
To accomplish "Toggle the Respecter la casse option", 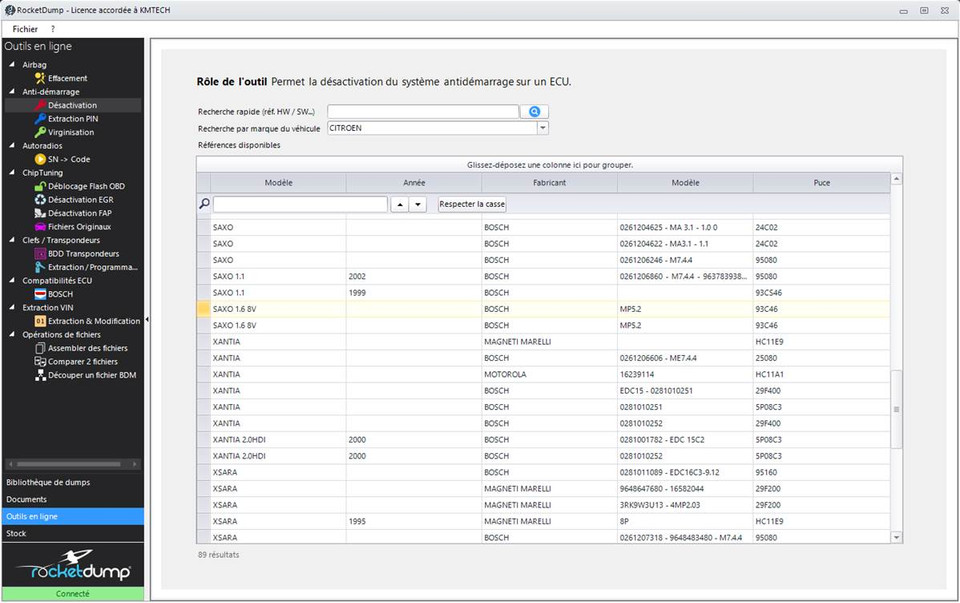I will click(472, 204).
